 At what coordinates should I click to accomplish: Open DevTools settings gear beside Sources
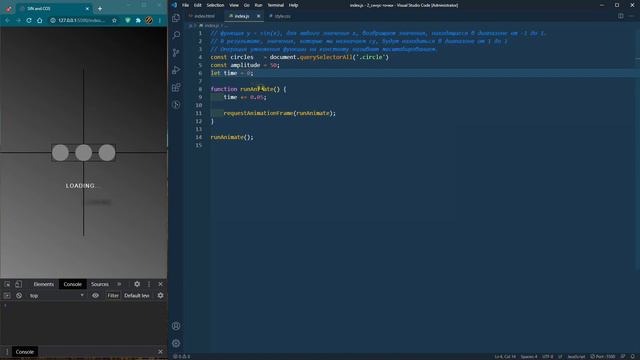[137, 284]
